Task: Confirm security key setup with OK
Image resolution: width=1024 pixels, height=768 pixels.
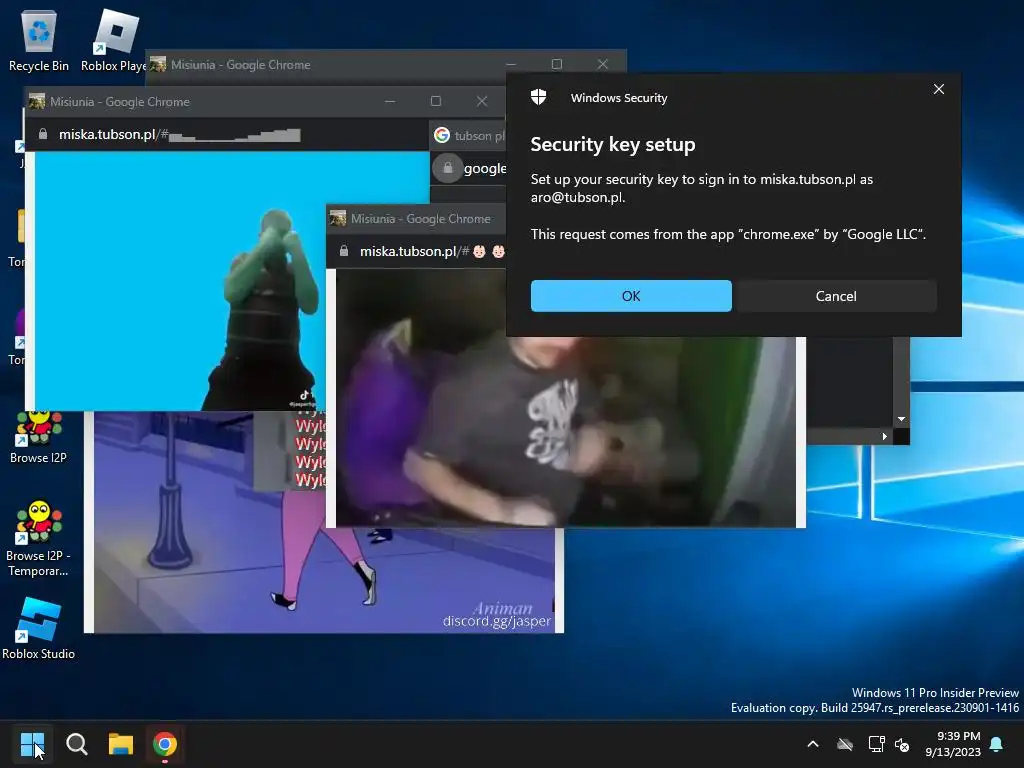Action: pos(631,296)
